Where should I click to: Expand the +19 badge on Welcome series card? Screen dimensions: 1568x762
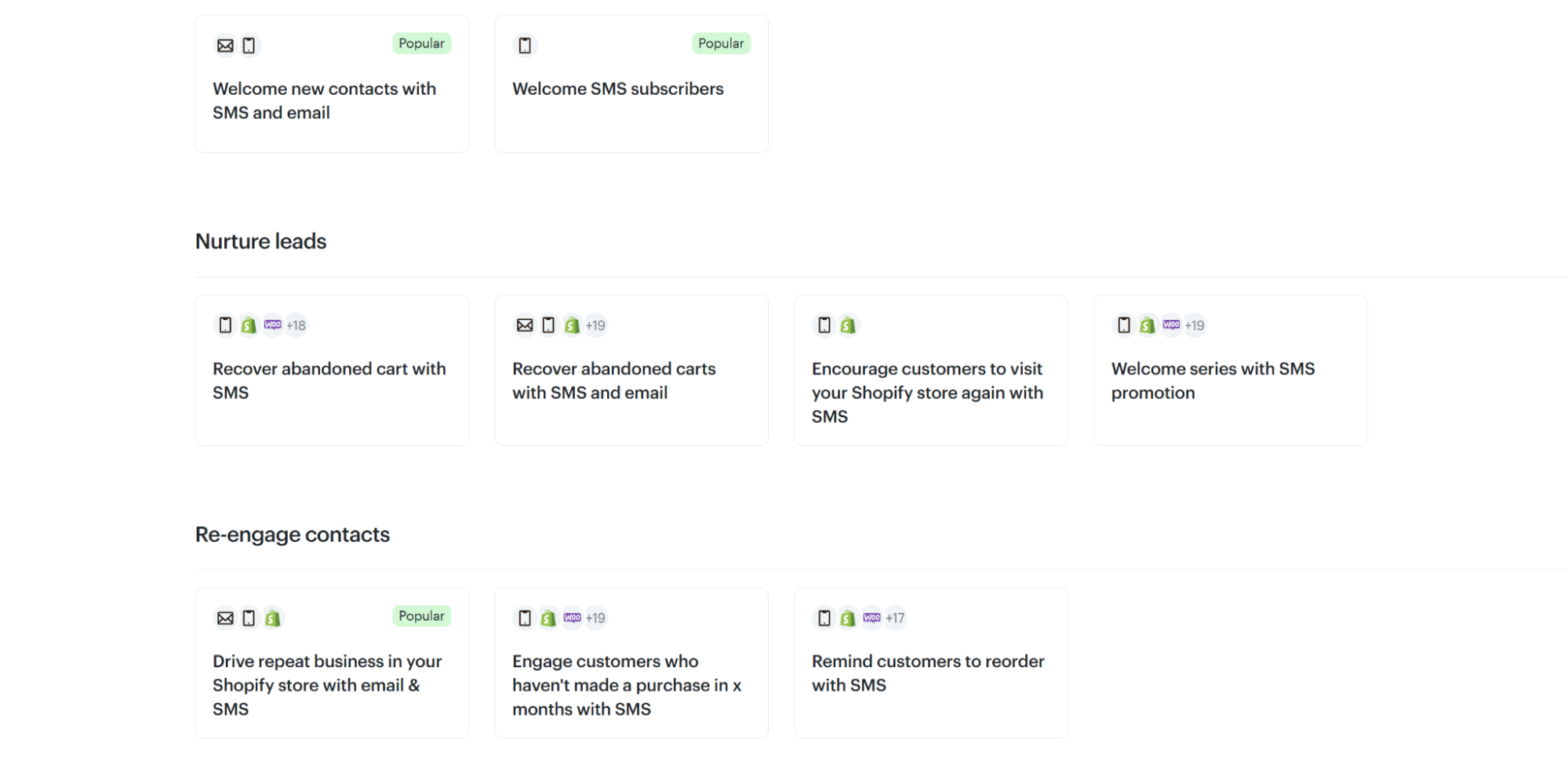click(x=1196, y=324)
